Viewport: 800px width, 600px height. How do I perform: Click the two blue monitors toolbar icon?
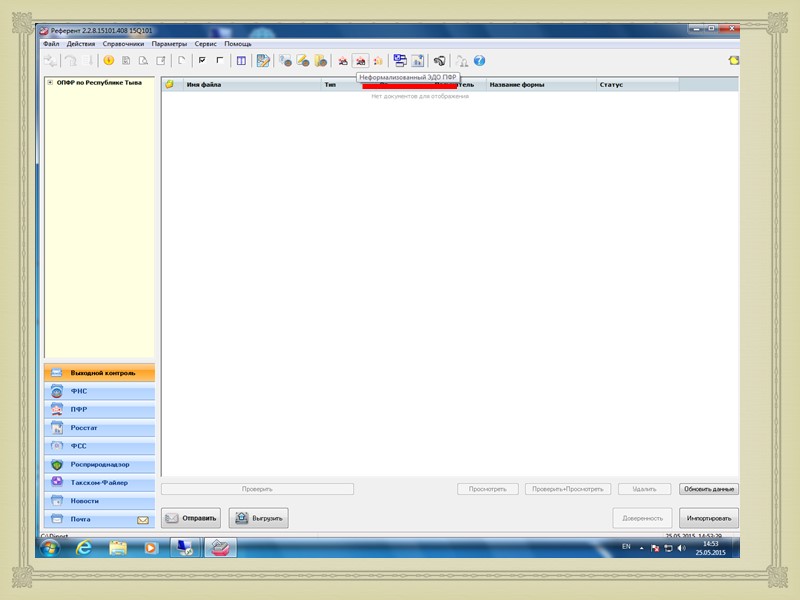click(x=400, y=61)
